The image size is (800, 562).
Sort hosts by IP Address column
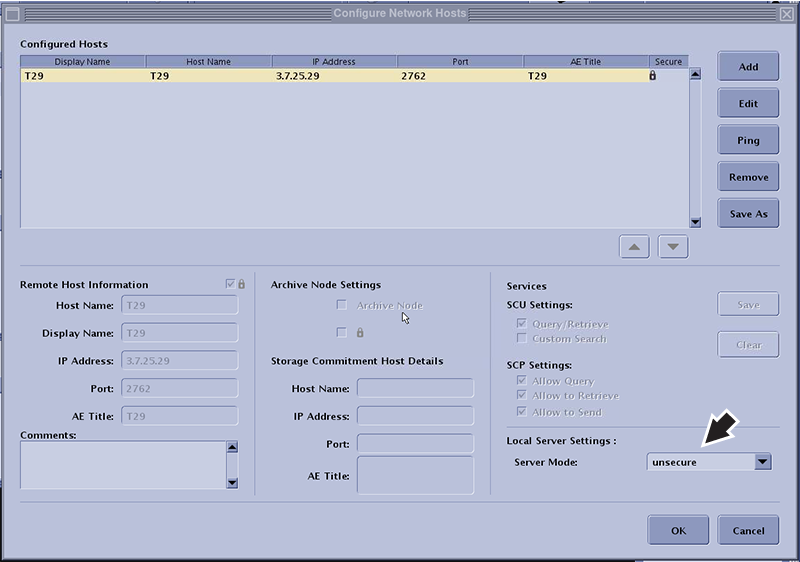pos(334,61)
